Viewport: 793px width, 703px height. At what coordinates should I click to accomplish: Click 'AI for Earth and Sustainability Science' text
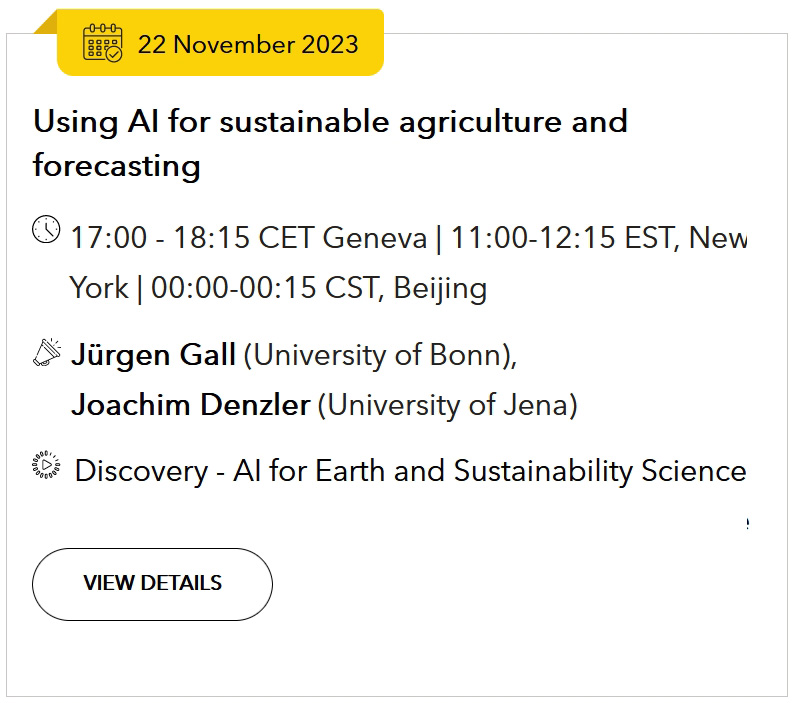click(490, 471)
